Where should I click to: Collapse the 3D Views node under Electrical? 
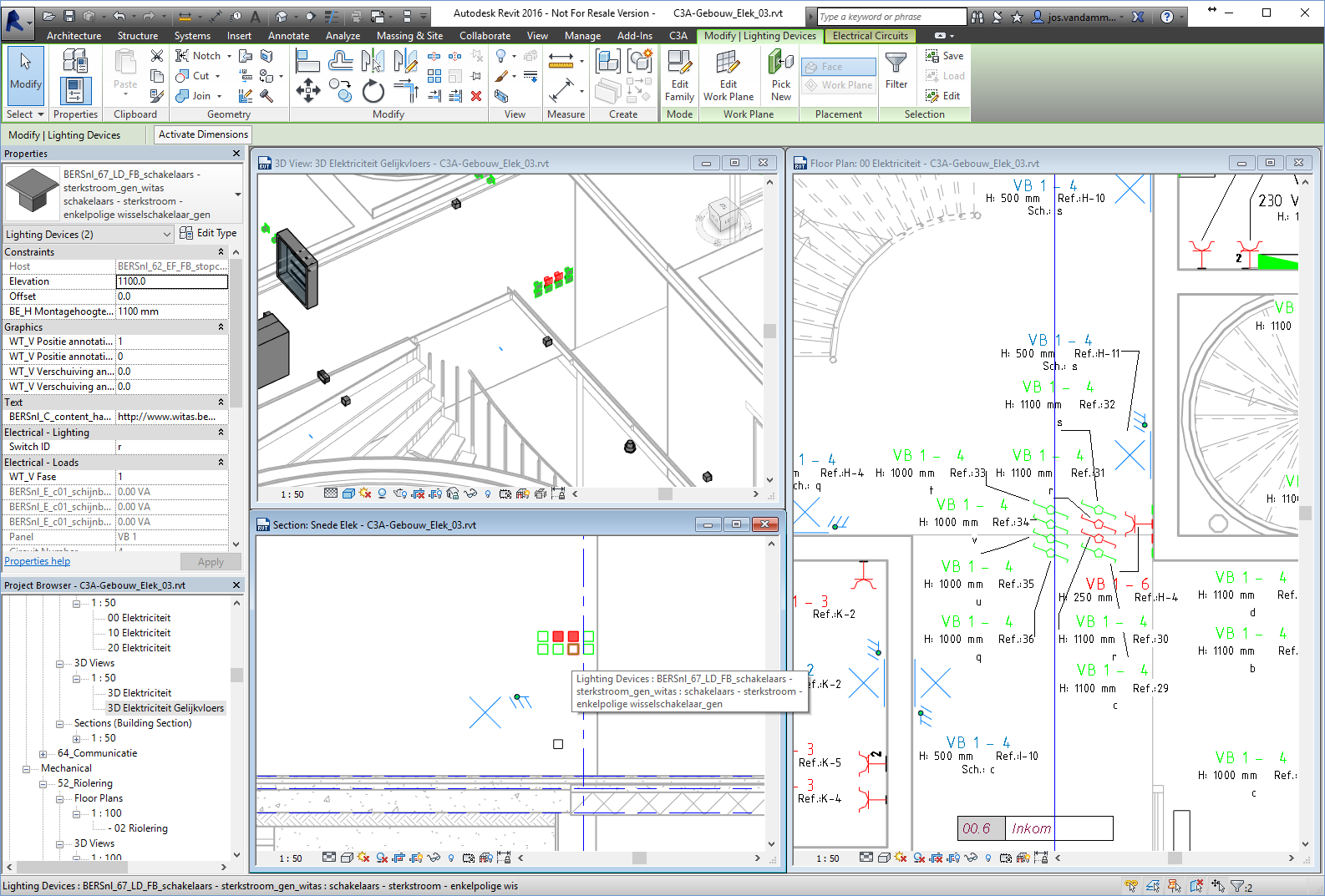point(59,664)
